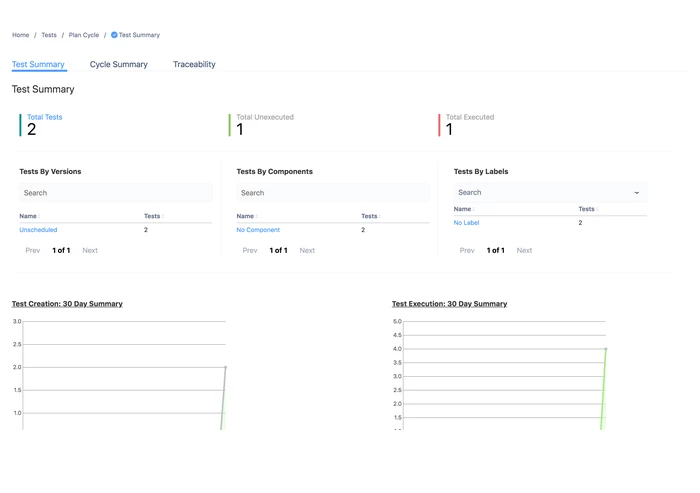Viewport: 700px width, 493px height.
Task: Sort Versions table by Tests arrow
Action: click(162, 217)
